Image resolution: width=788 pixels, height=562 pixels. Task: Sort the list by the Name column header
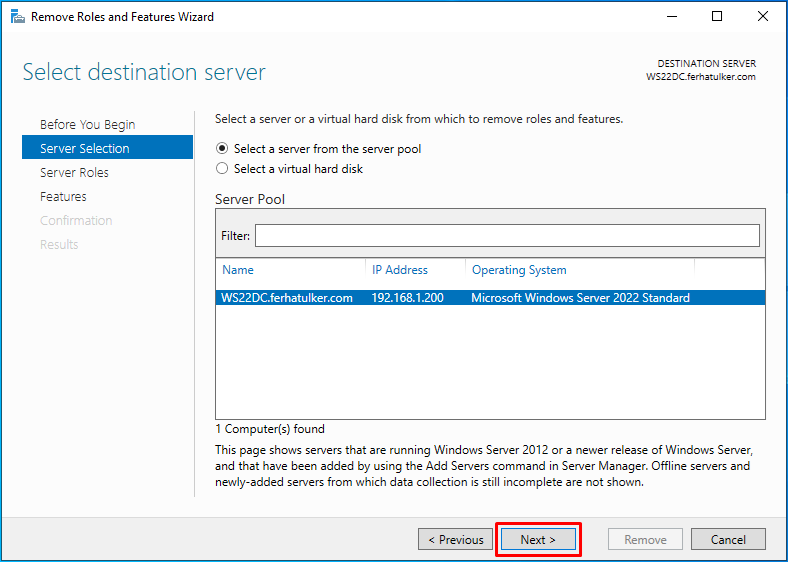(238, 270)
